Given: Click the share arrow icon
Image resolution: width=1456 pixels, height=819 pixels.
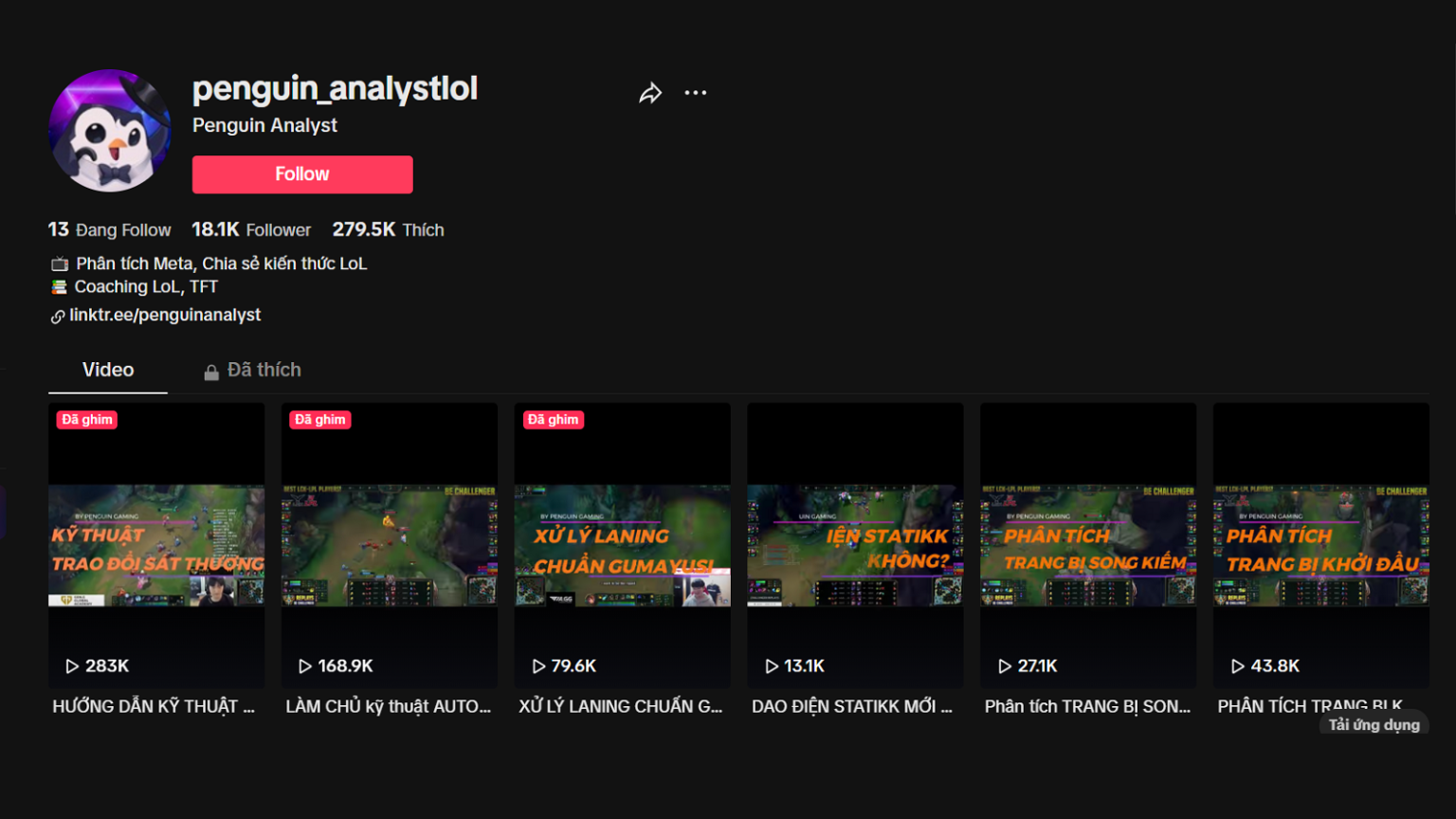Looking at the screenshot, I should click(x=650, y=93).
